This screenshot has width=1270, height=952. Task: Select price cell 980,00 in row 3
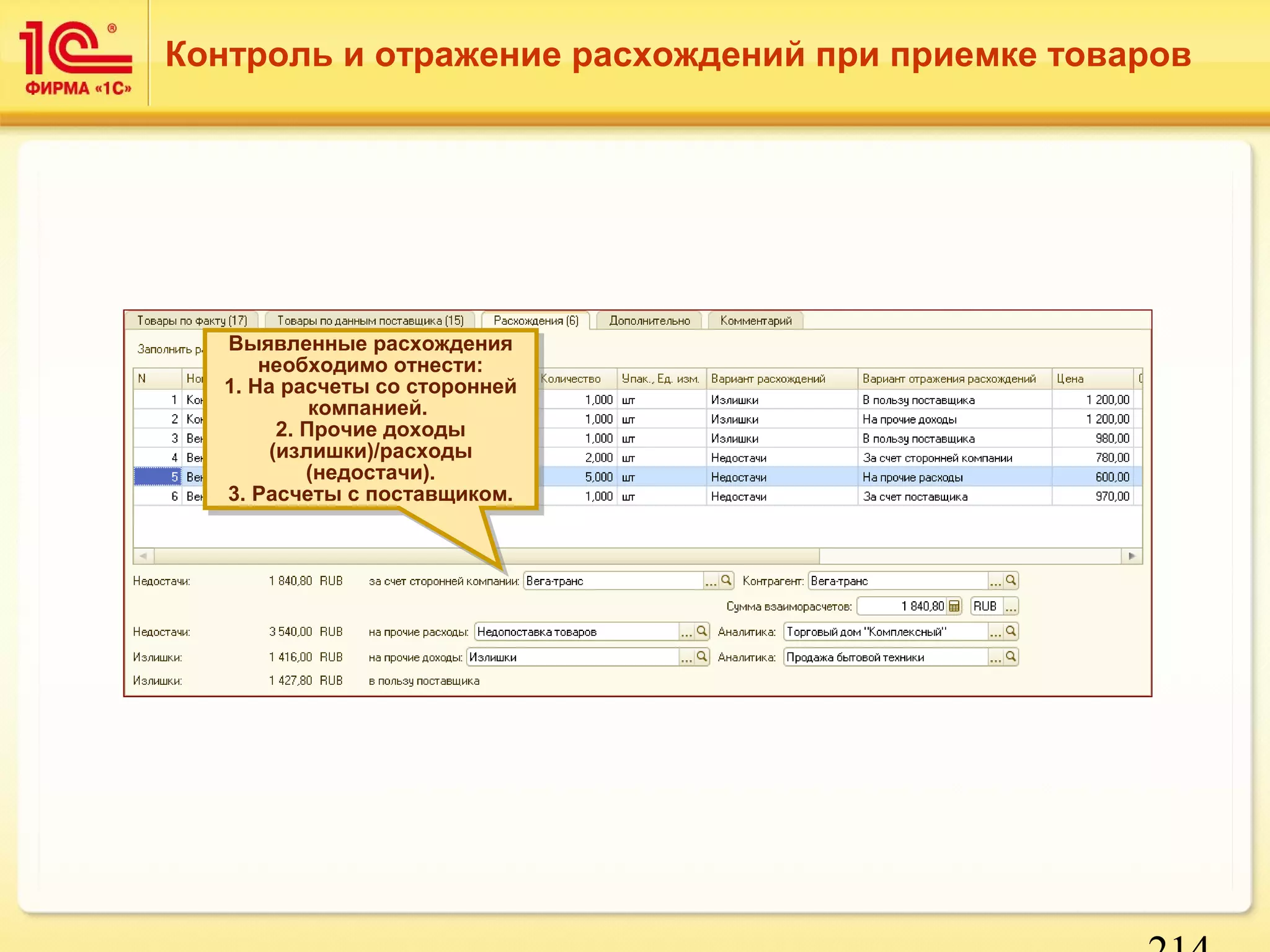click(1093, 439)
